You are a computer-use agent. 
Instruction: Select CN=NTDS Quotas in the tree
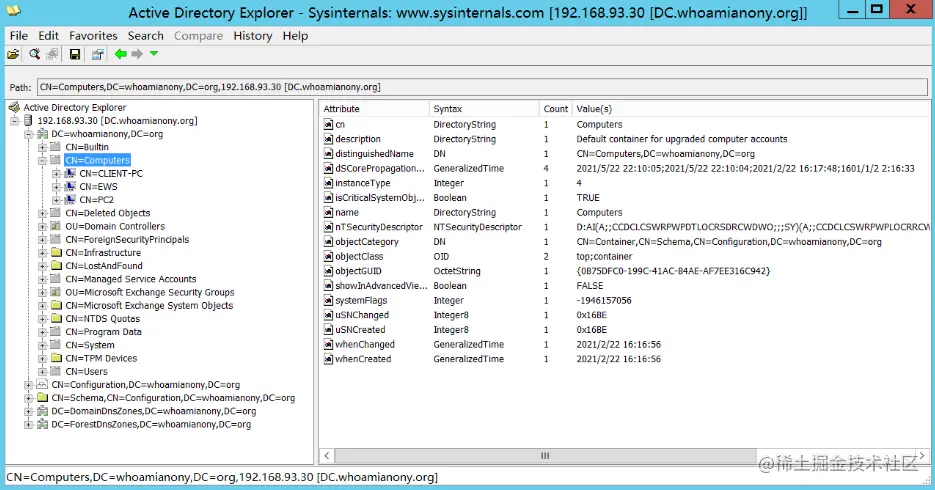click(x=103, y=319)
